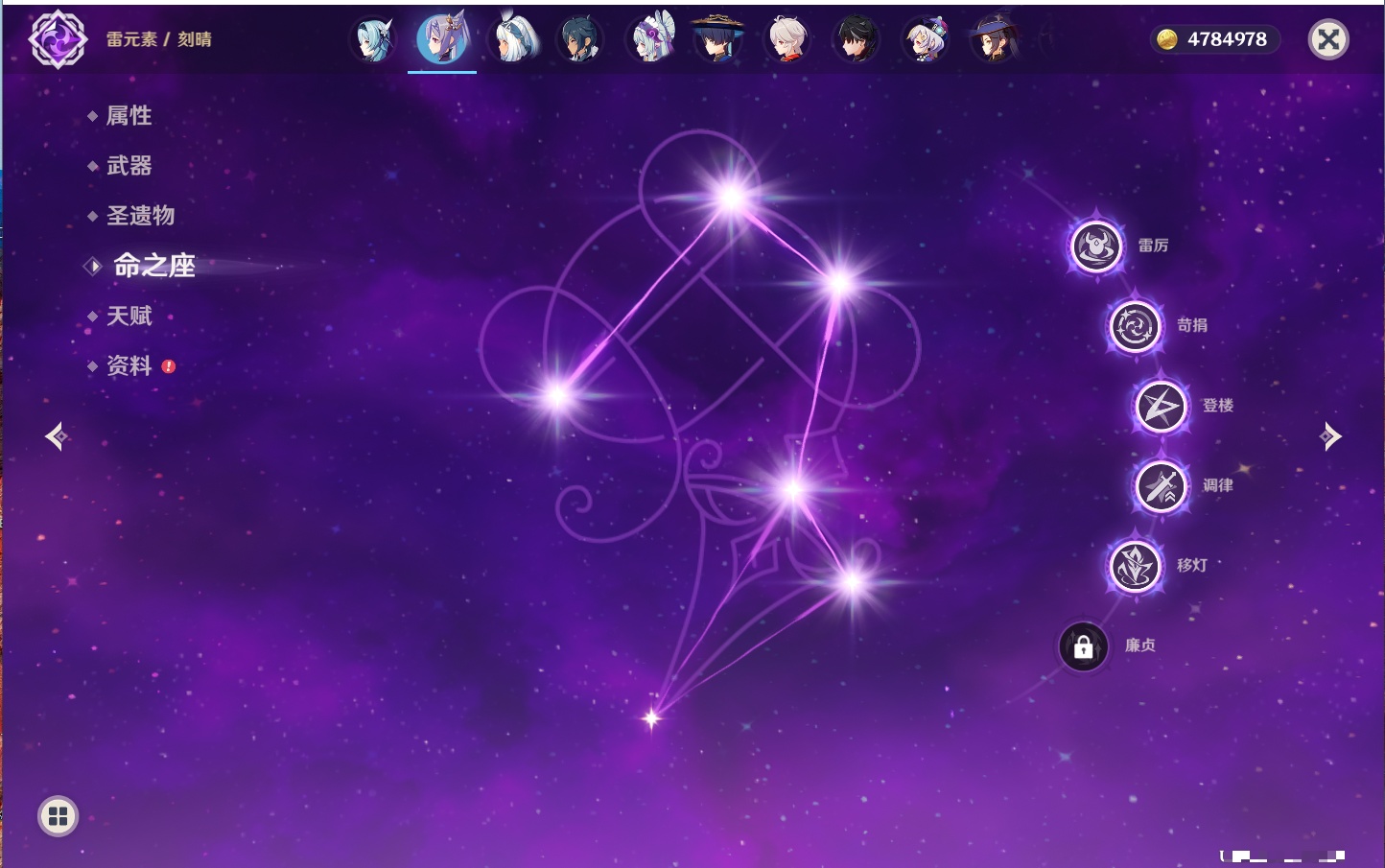The width and height of the screenshot is (1385, 868).
Task: Pick the white-haired Kazuha avatar
Action: [x=786, y=39]
